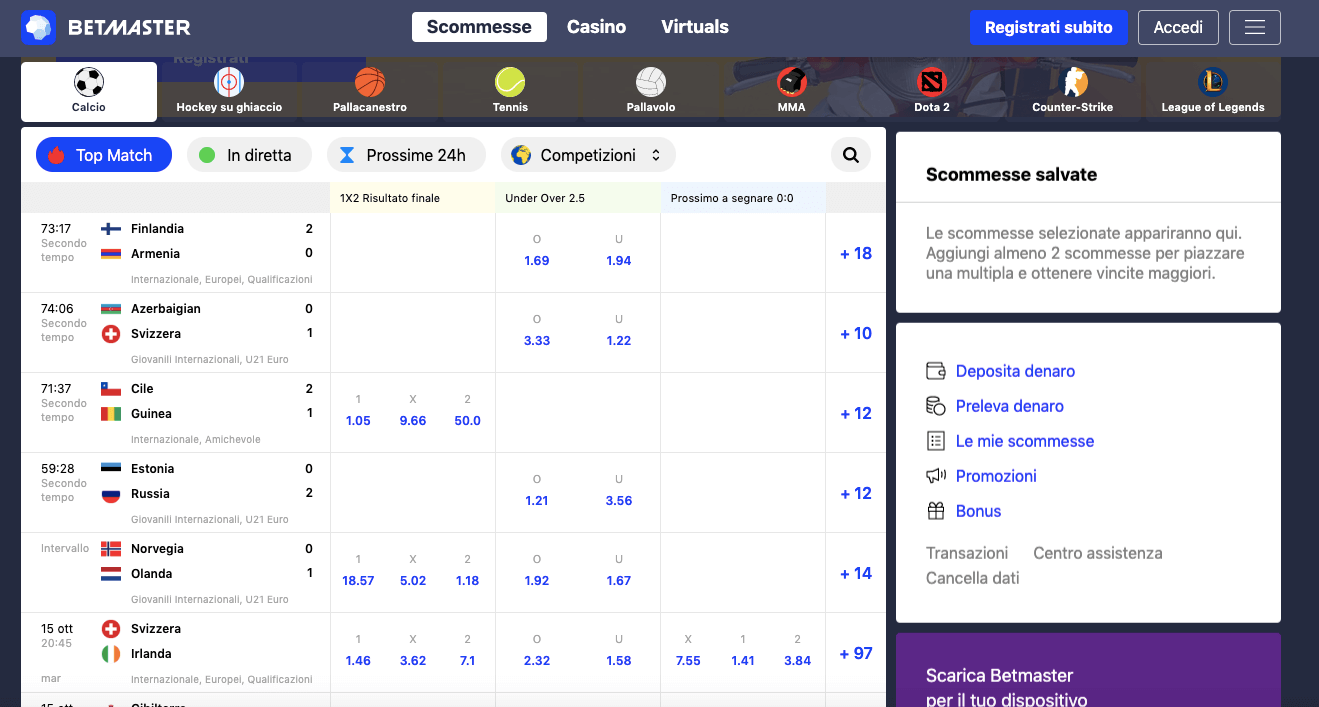Open the Pallacanestro sports category
This screenshot has width=1319, height=707.
click(370, 91)
